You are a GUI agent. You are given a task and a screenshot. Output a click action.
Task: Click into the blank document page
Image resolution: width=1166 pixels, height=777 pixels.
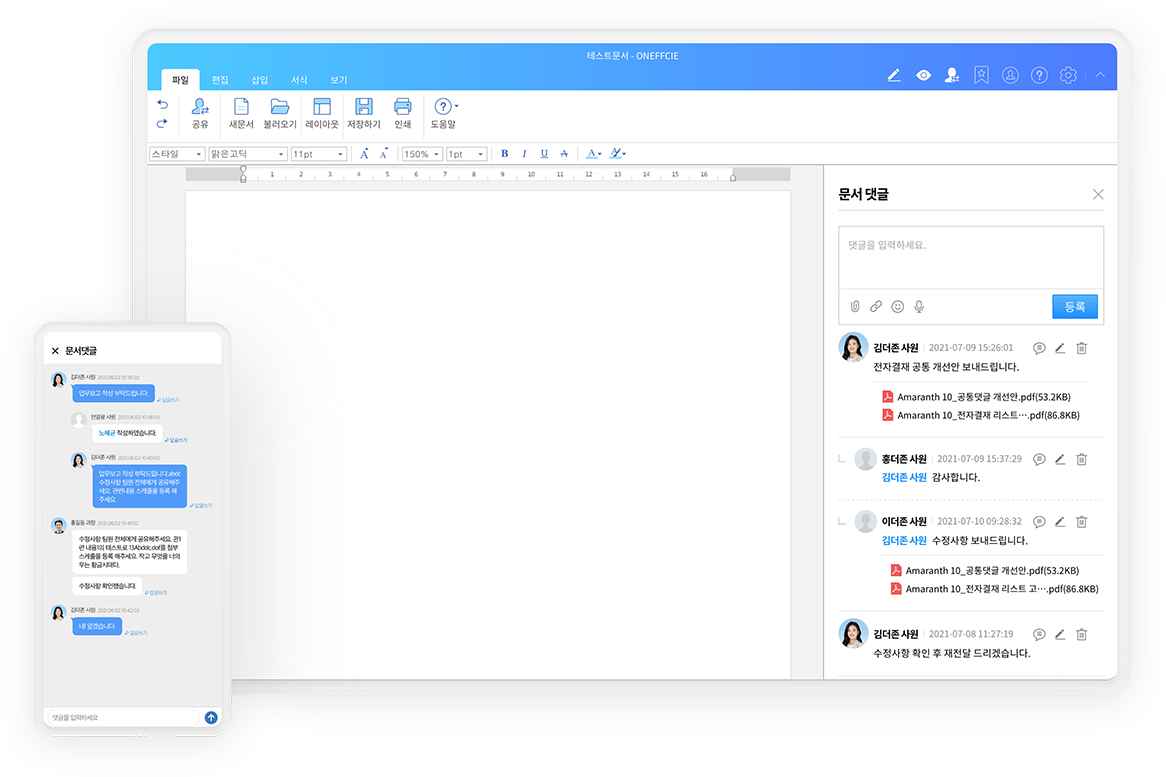pos(488,434)
